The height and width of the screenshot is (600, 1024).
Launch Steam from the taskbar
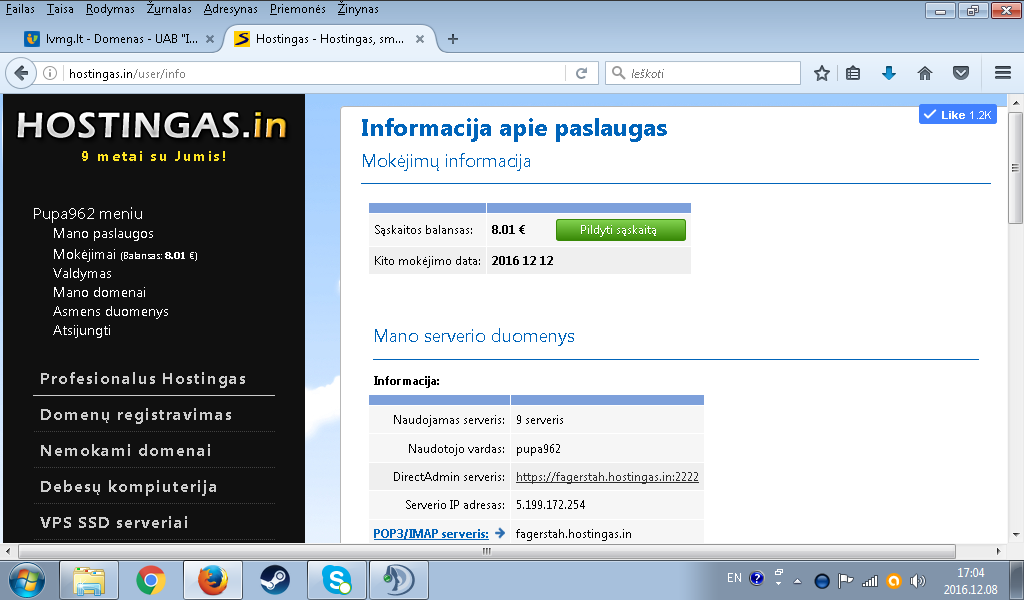tap(274, 580)
